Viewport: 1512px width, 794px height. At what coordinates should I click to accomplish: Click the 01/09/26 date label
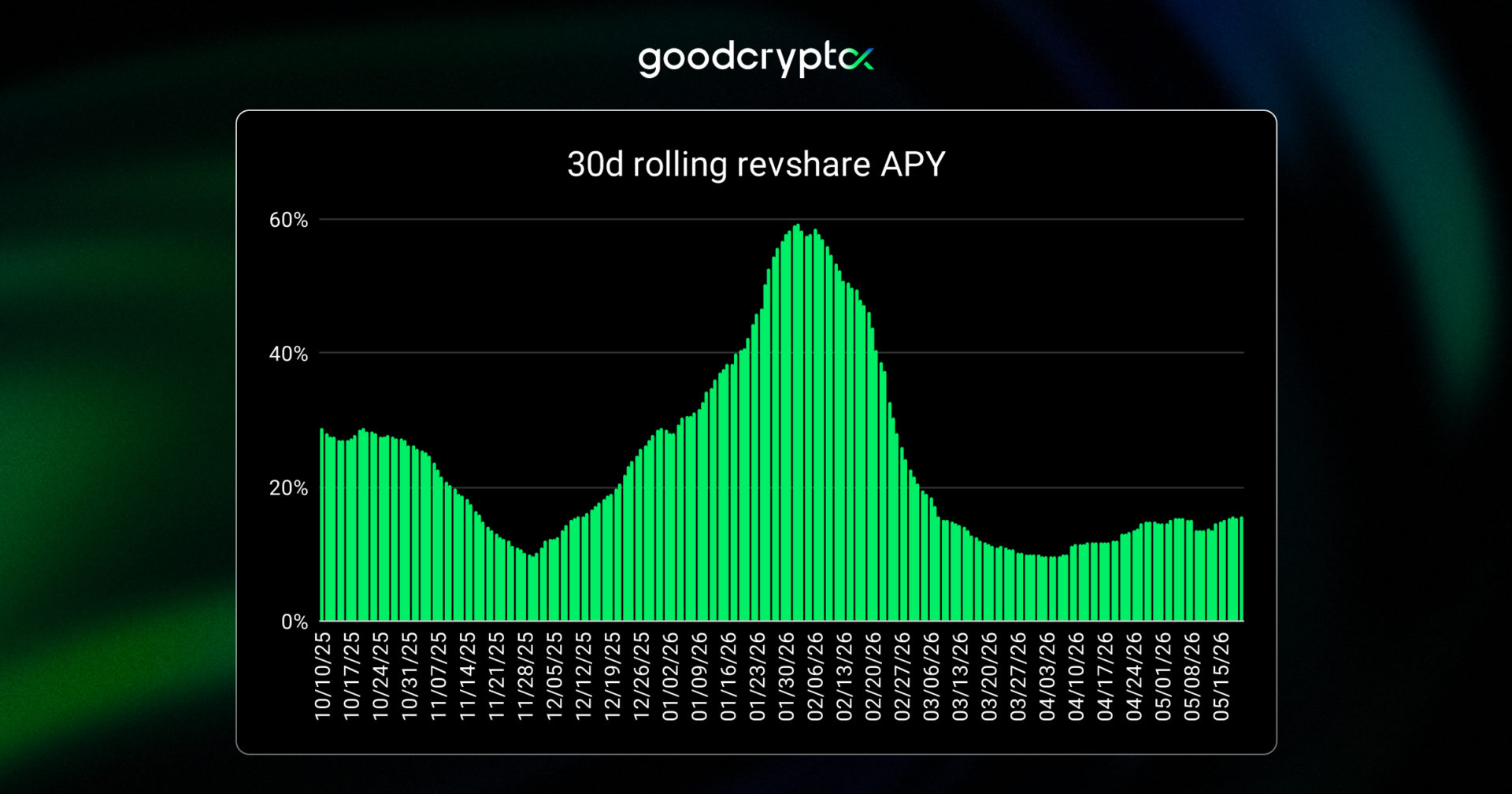pyautogui.click(x=700, y=676)
